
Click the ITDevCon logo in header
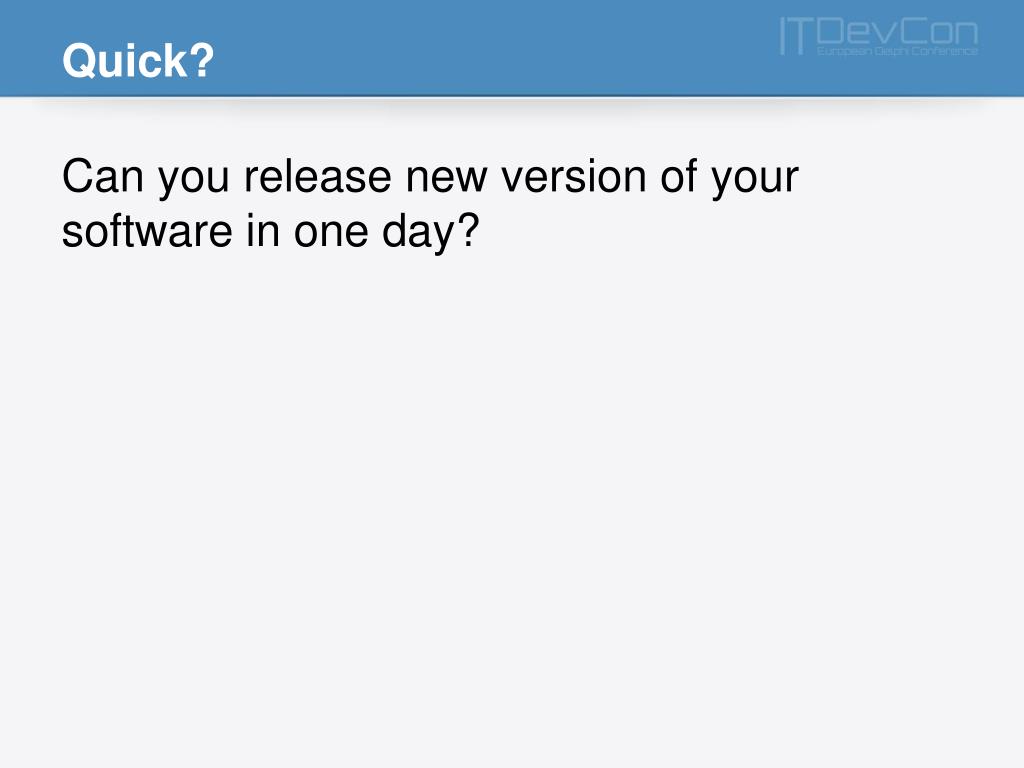[879, 37]
